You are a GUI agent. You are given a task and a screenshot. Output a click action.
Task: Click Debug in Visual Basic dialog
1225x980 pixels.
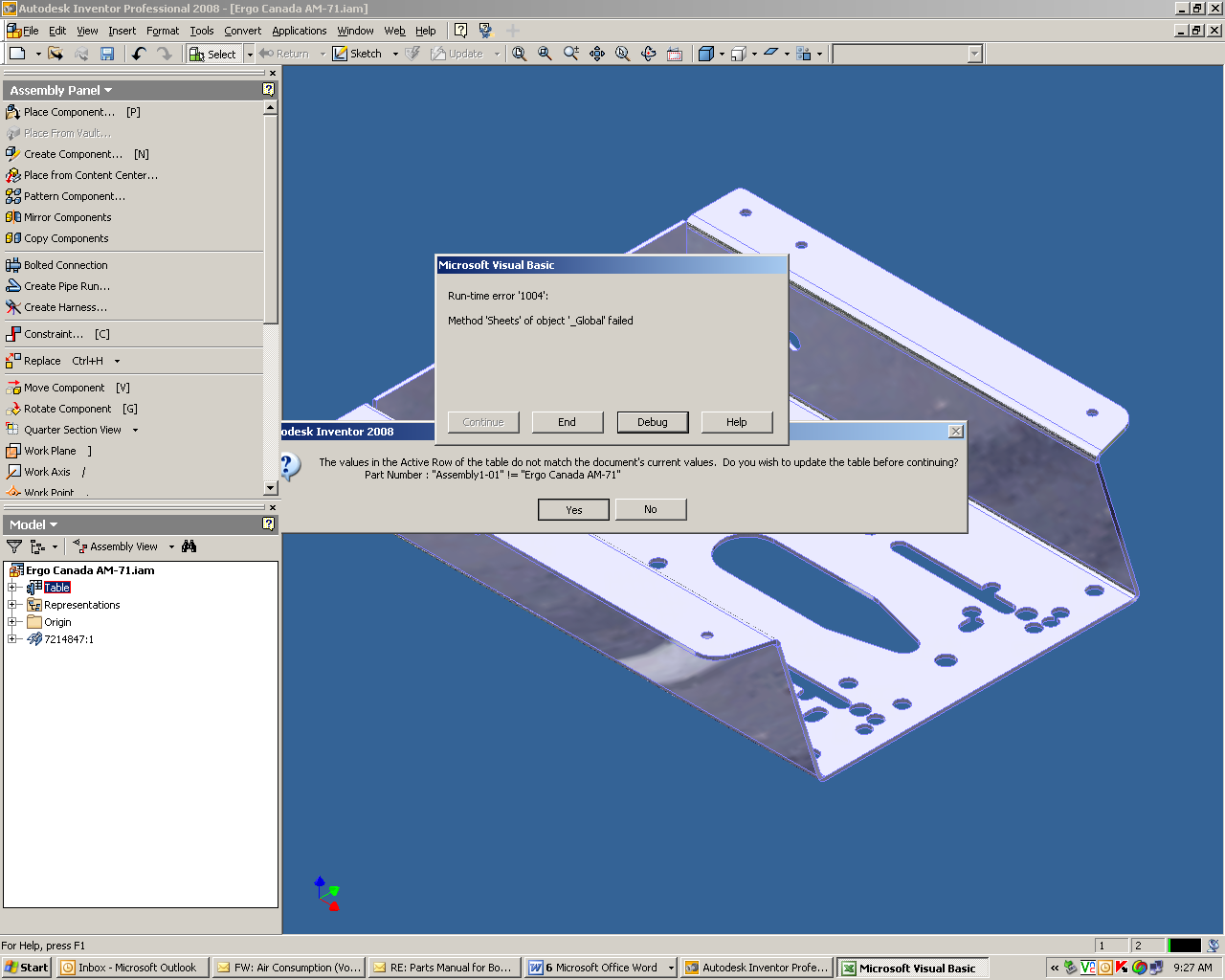[653, 422]
